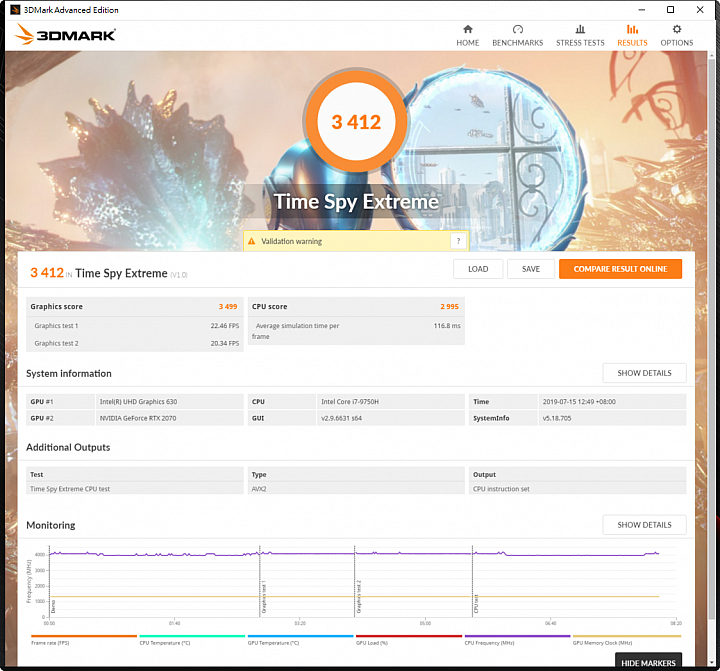Switch to Stress Tests tab
Viewport: 720px width, 671px height.
tap(580, 36)
